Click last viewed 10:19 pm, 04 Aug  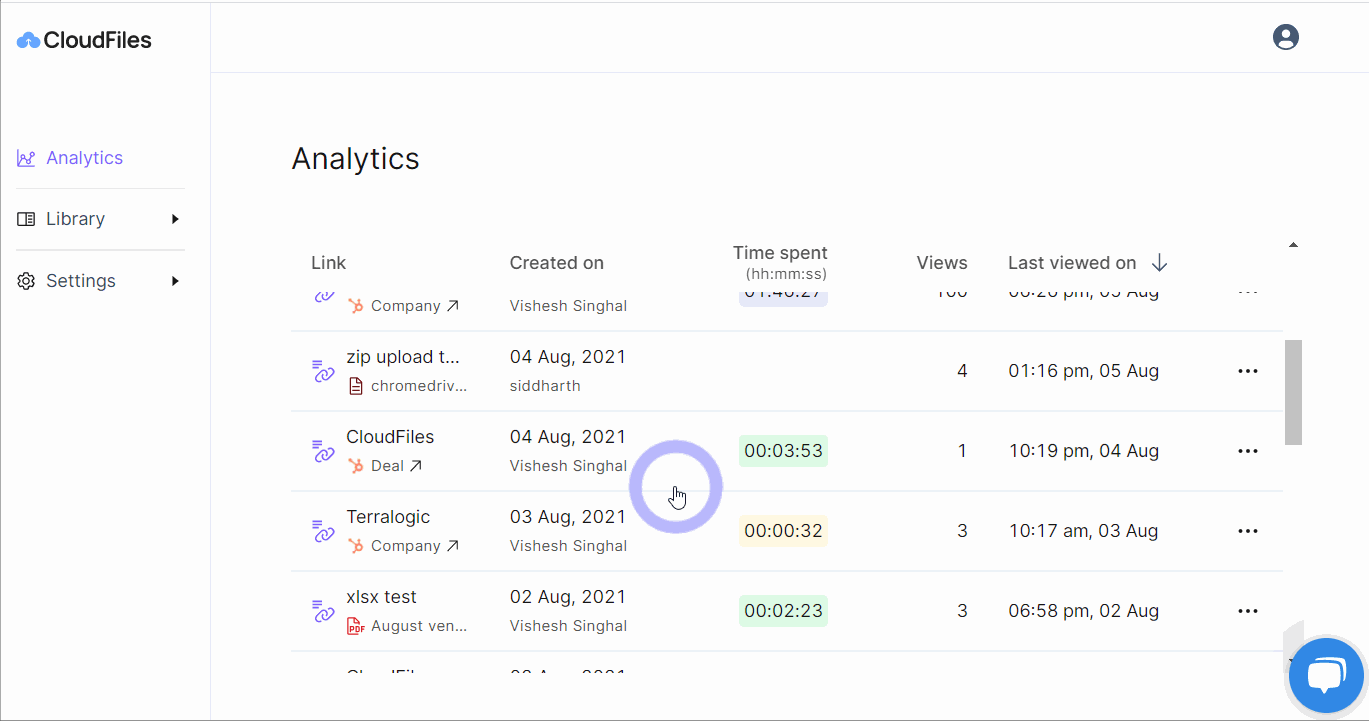(1083, 451)
